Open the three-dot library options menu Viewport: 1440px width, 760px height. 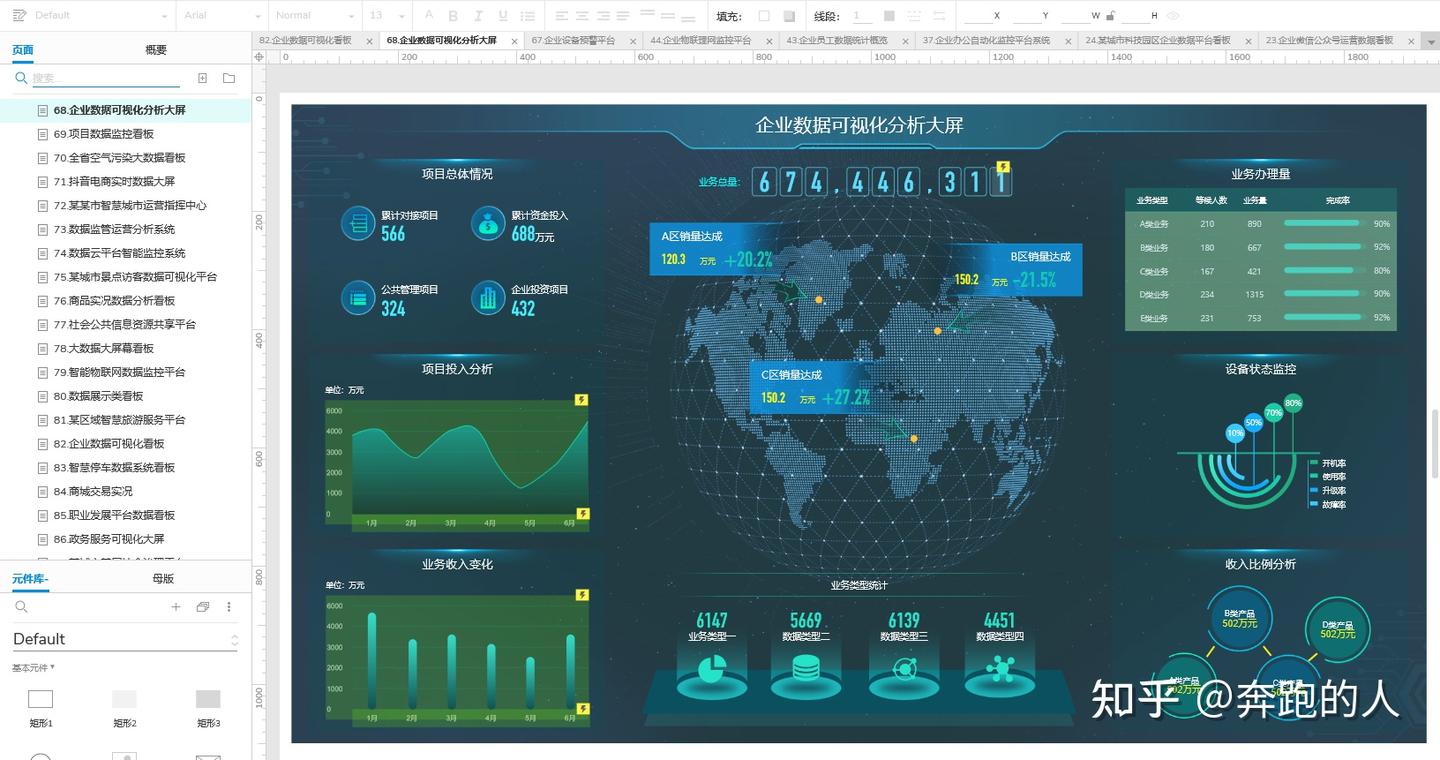pyautogui.click(x=229, y=607)
